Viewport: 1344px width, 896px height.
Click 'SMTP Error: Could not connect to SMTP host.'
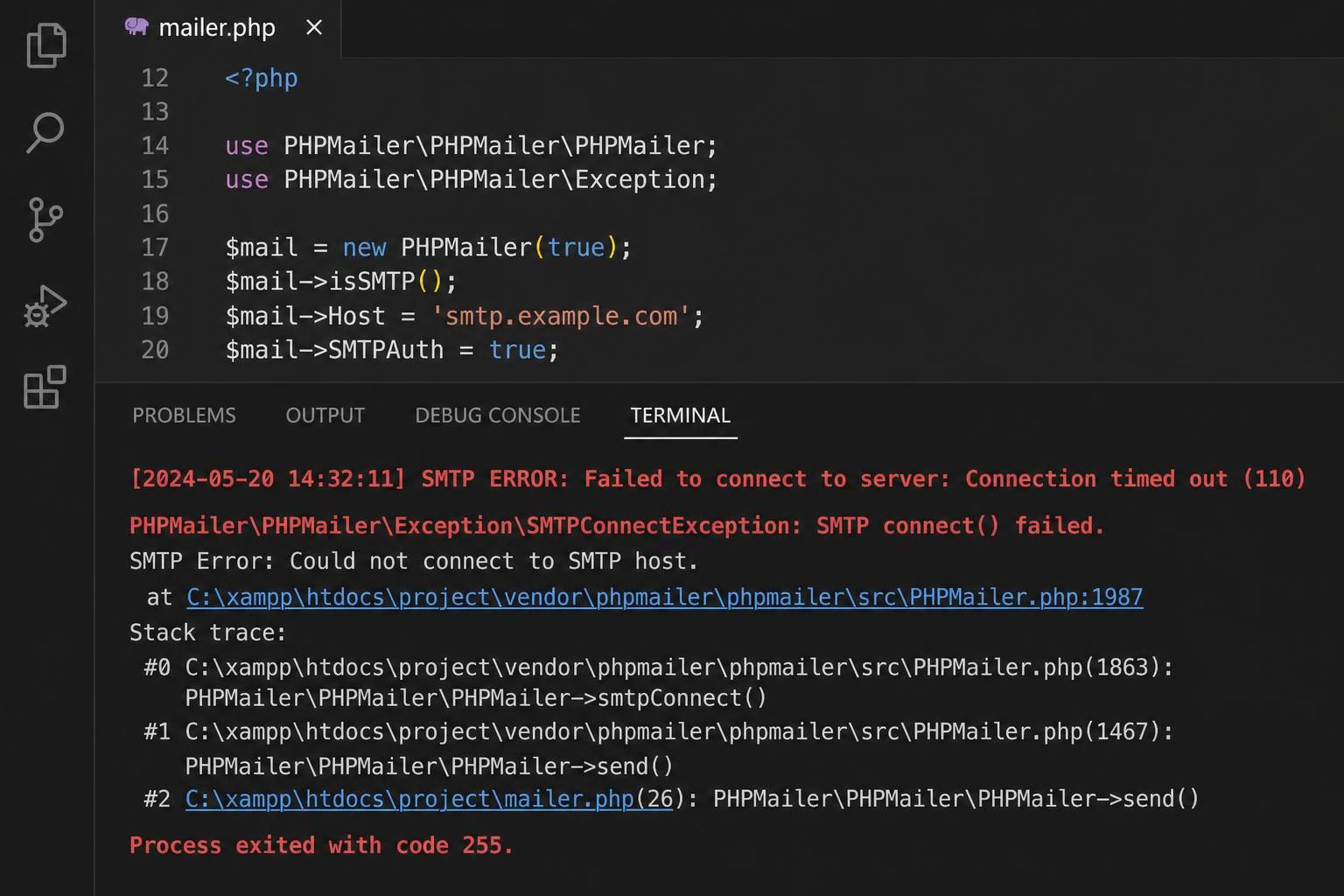click(414, 561)
